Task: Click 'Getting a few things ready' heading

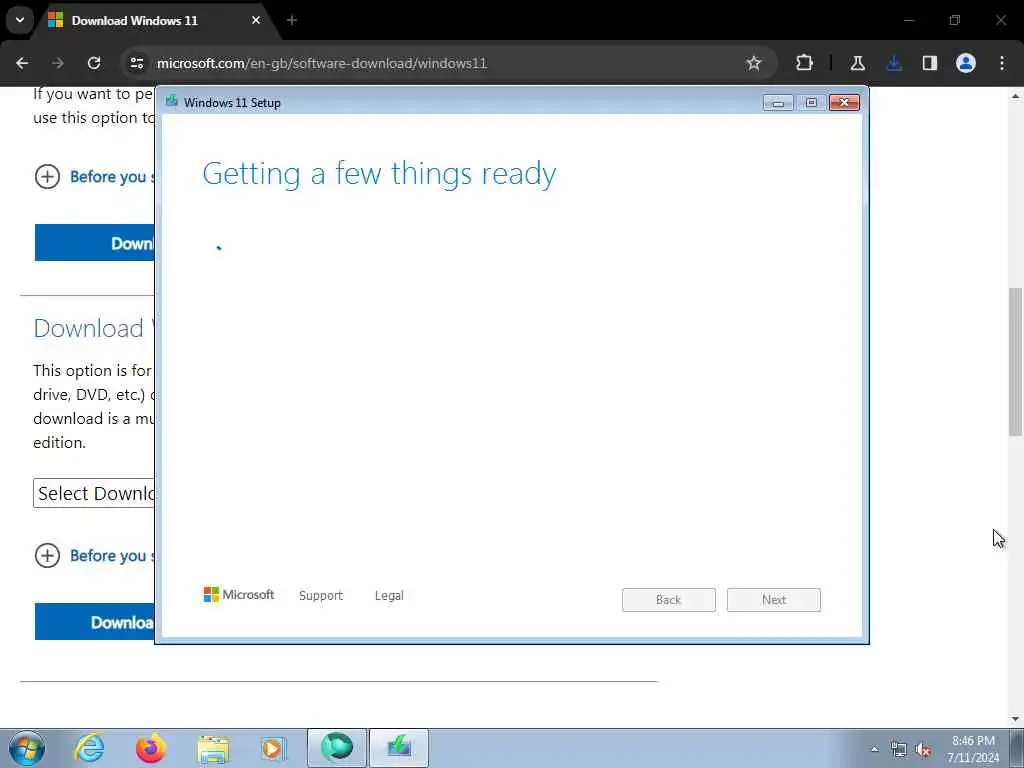Action: point(379,174)
